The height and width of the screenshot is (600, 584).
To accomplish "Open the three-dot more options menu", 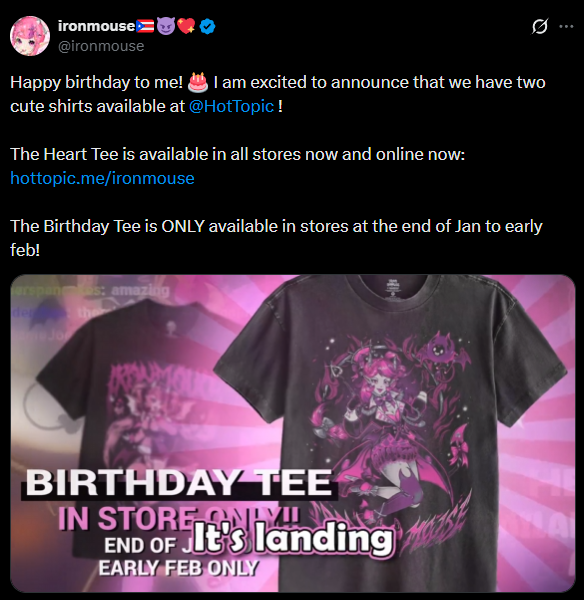I will (x=566, y=26).
